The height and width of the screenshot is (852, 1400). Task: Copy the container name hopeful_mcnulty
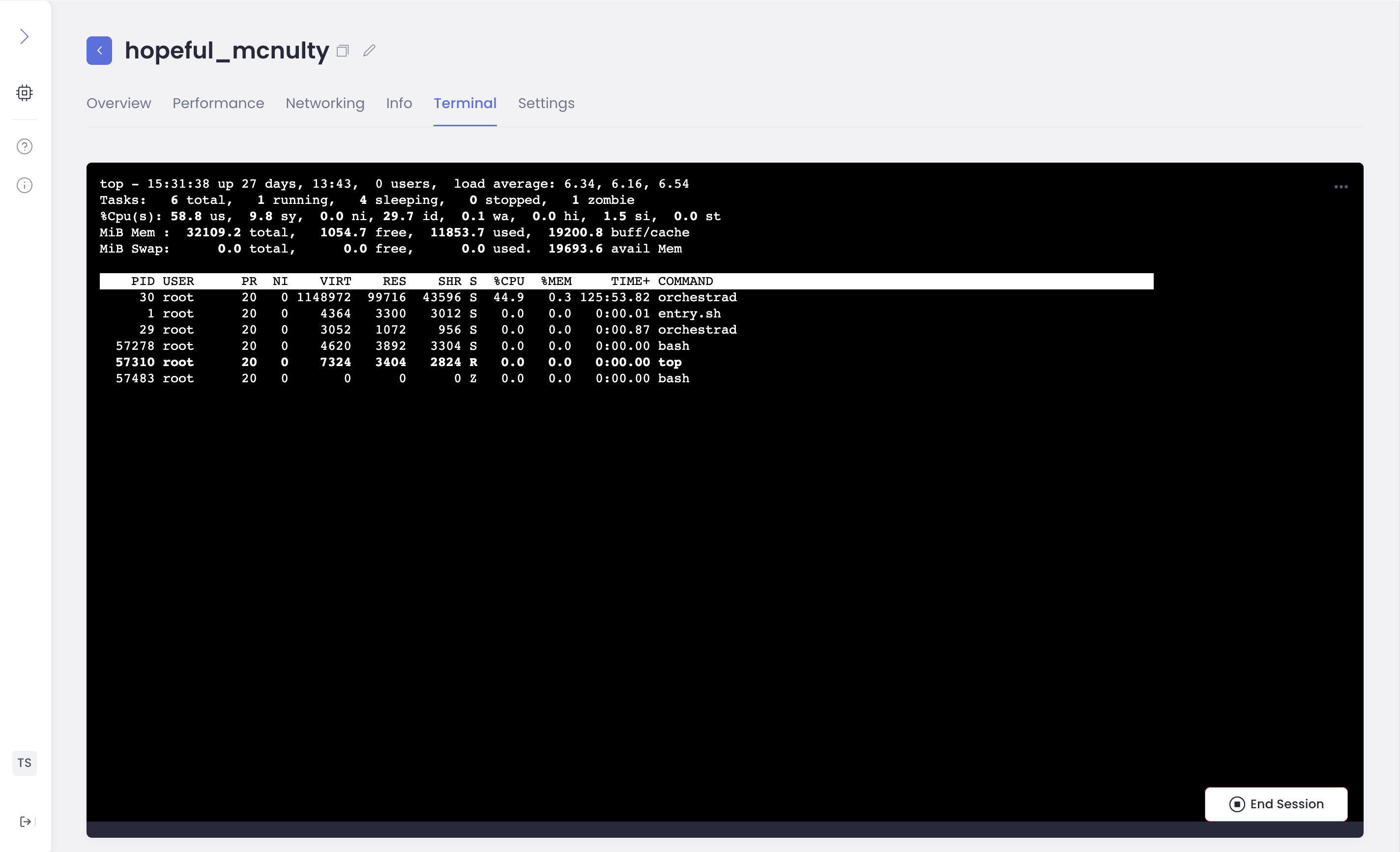pos(342,51)
